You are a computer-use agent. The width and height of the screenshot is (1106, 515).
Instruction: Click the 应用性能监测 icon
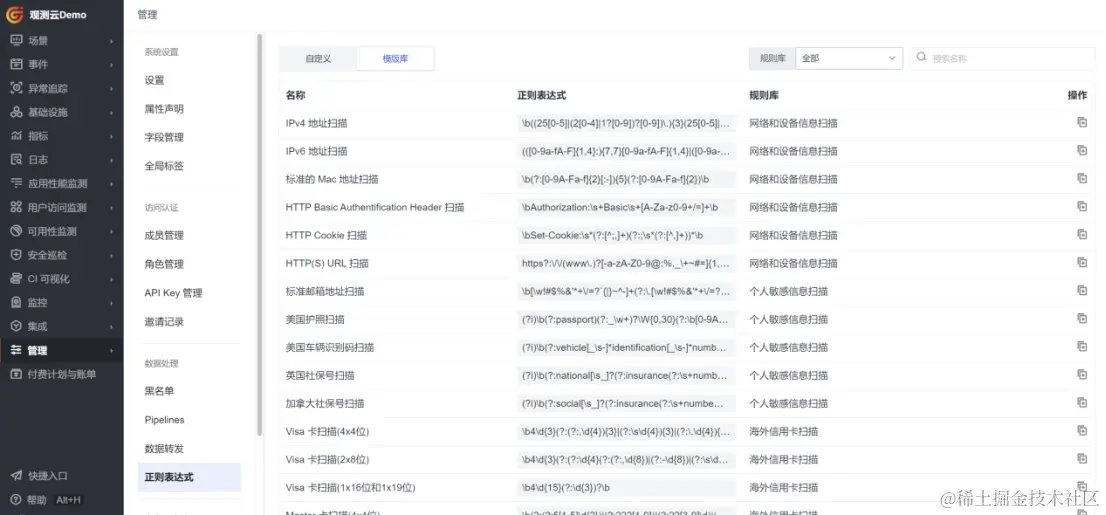click(17, 183)
